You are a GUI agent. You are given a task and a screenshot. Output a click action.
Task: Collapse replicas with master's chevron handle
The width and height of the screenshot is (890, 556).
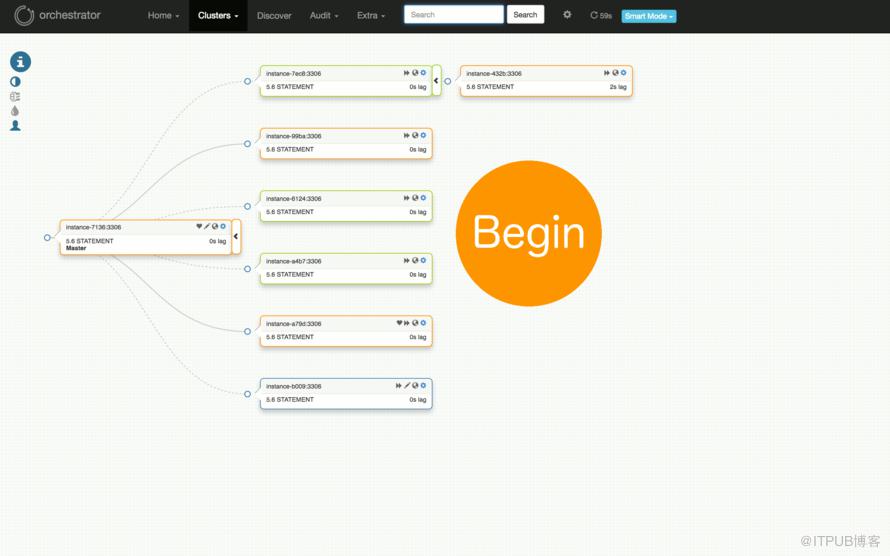click(x=236, y=236)
